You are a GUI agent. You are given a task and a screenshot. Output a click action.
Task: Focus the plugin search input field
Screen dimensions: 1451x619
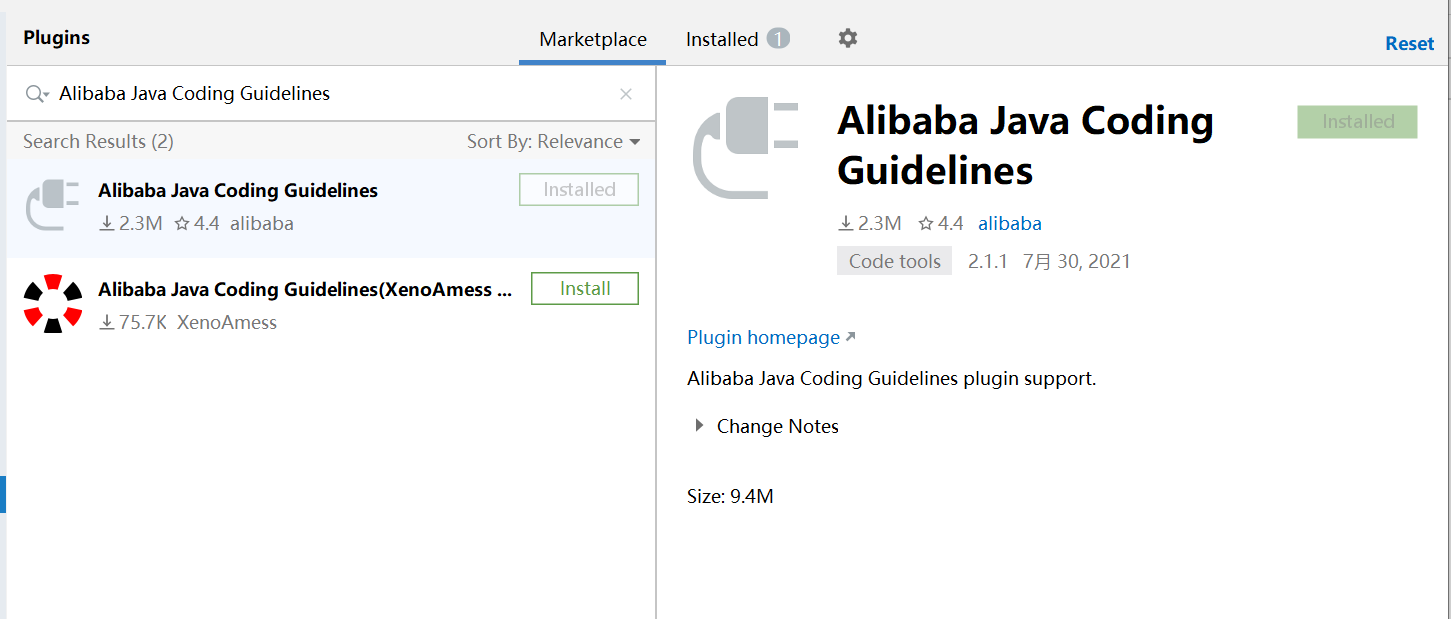click(330, 94)
